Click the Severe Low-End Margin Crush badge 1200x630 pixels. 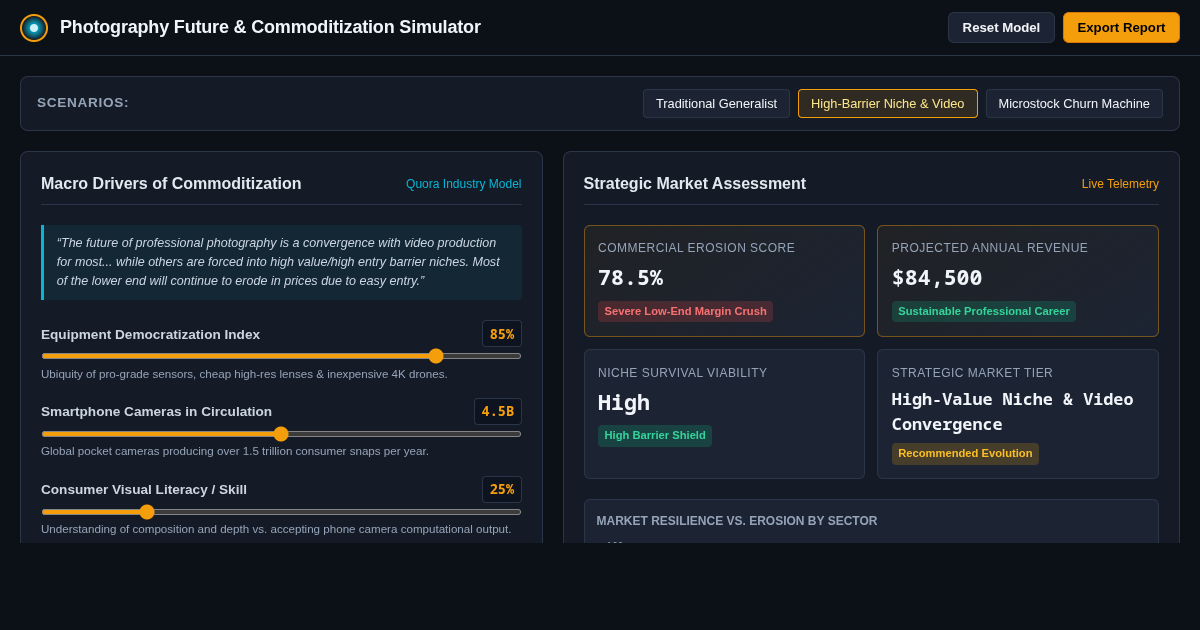685,311
